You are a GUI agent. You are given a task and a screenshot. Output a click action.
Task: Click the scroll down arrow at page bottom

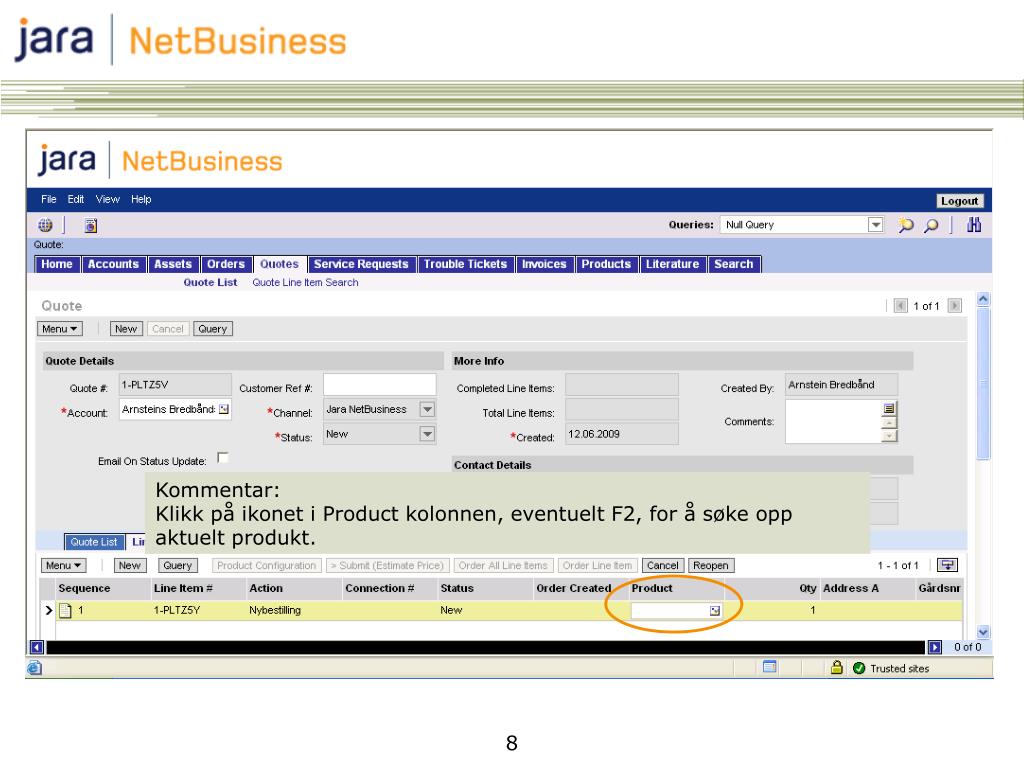pos(983,632)
